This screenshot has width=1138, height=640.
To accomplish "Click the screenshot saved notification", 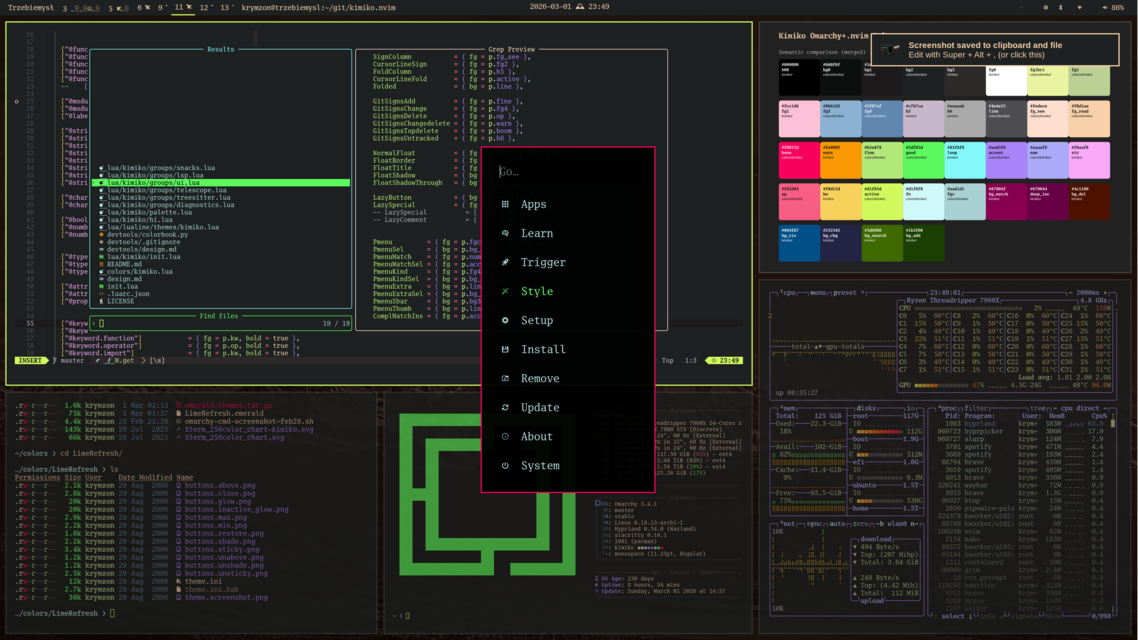I will [x=995, y=49].
